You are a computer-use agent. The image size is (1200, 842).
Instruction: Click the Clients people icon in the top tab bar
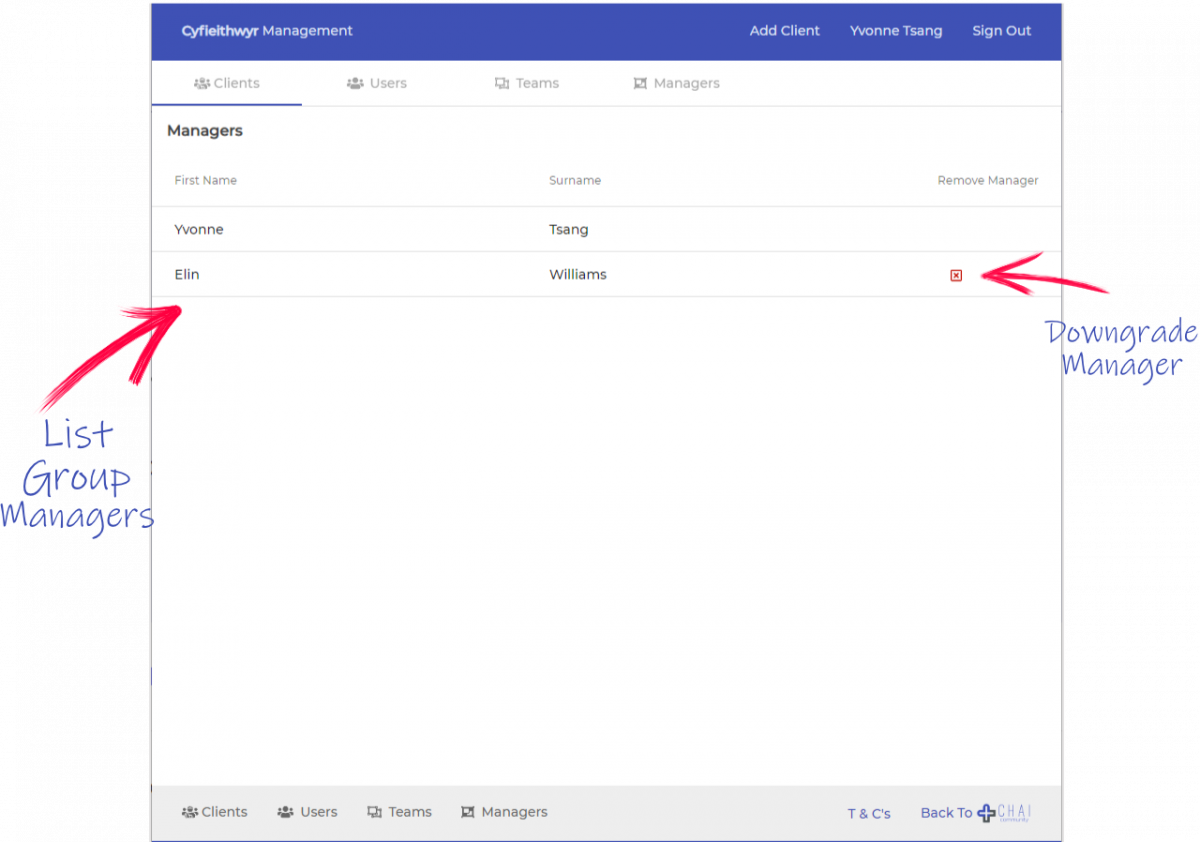pyautogui.click(x=203, y=83)
